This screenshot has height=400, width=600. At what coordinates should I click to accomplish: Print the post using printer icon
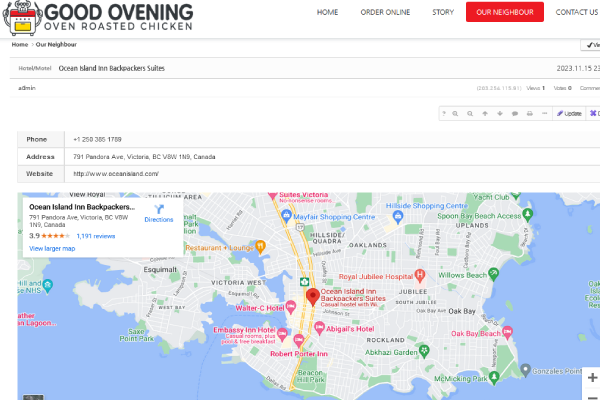pyautogui.click(x=530, y=114)
